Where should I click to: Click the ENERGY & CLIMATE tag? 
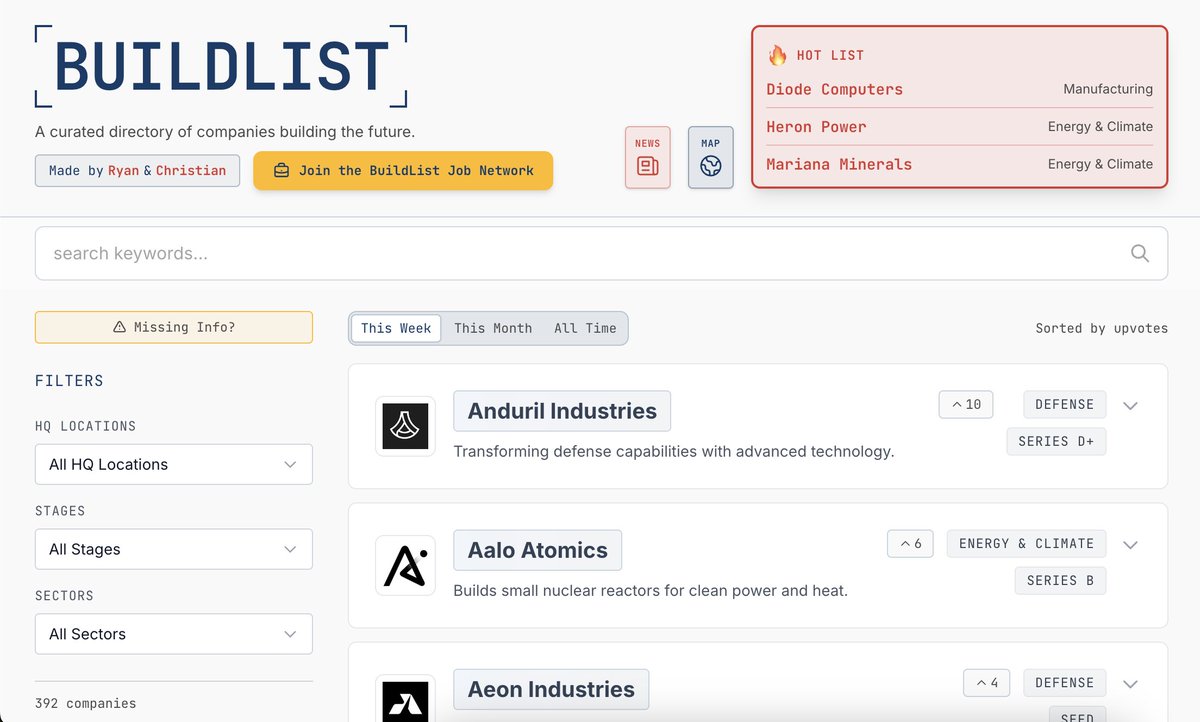(x=1026, y=543)
